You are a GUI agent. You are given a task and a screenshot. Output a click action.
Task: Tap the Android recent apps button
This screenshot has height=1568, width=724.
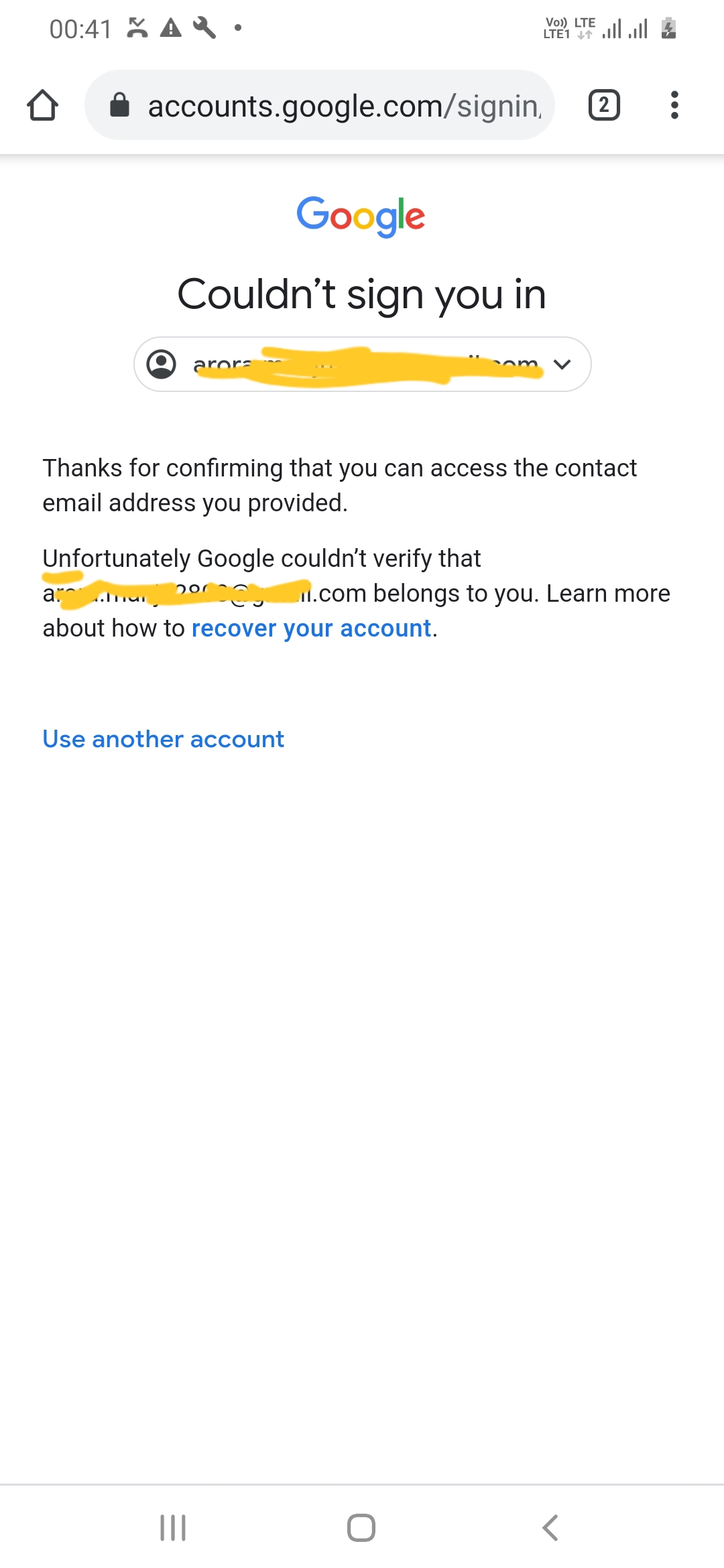173,1528
